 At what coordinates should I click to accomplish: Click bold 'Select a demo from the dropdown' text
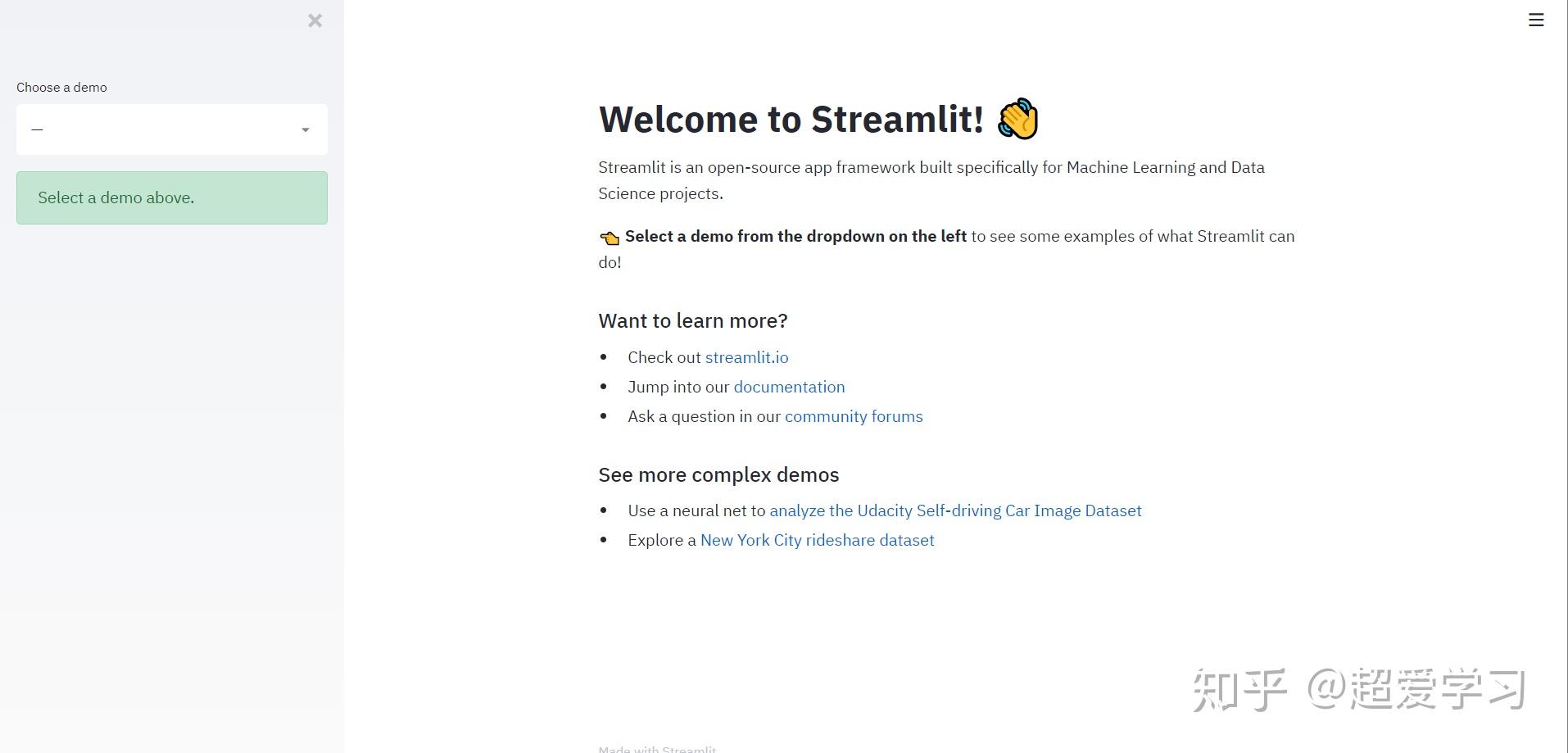pos(795,236)
